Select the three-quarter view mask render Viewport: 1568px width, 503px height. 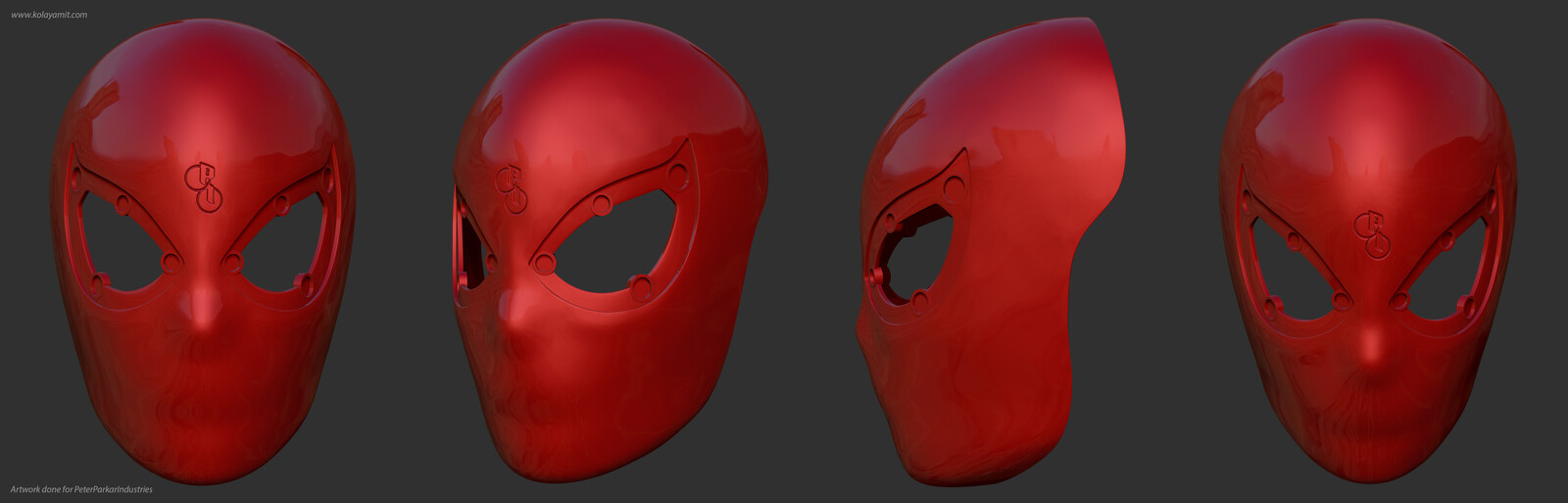click(x=610, y=253)
